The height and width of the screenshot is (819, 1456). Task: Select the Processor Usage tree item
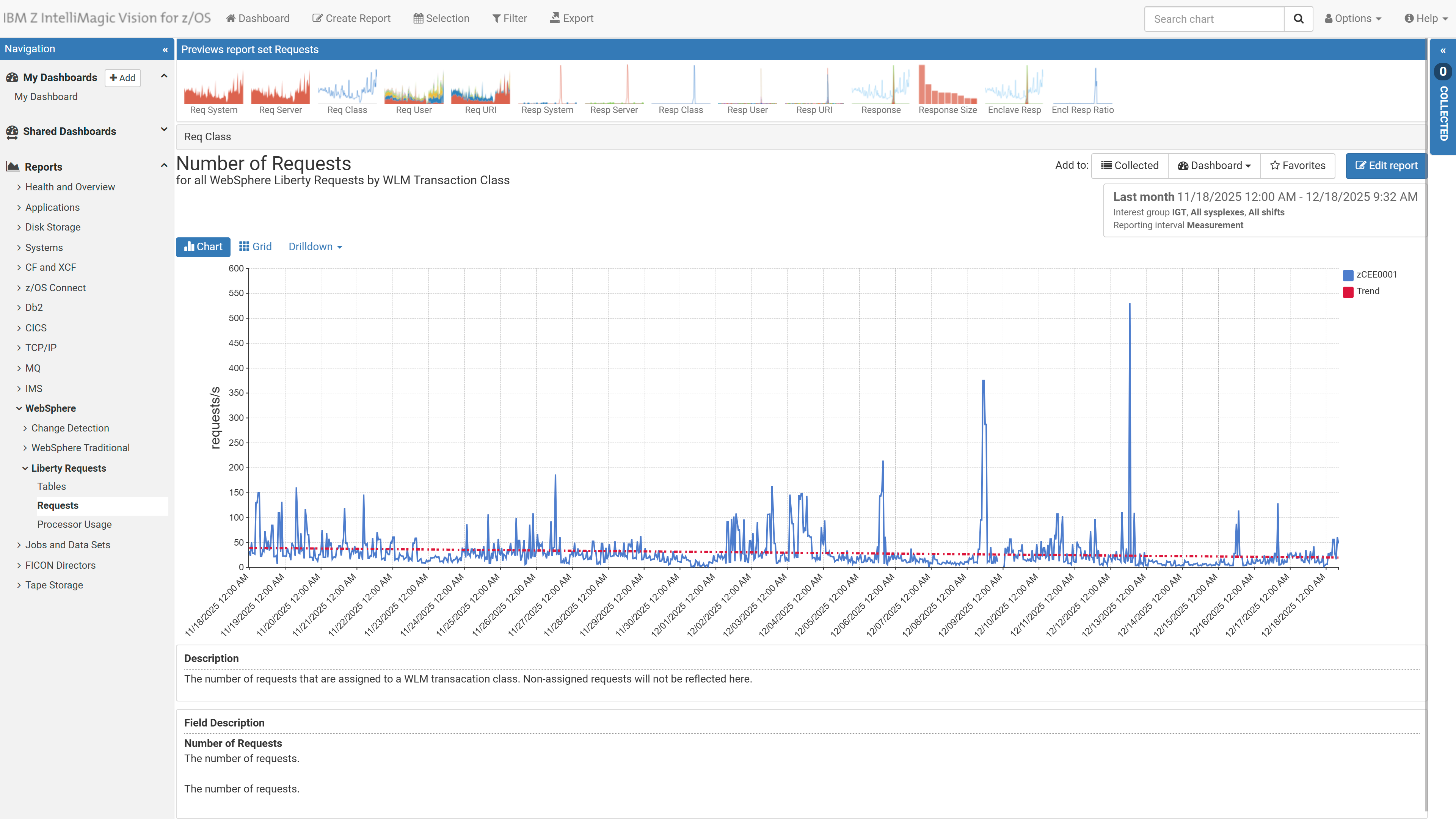click(x=75, y=524)
